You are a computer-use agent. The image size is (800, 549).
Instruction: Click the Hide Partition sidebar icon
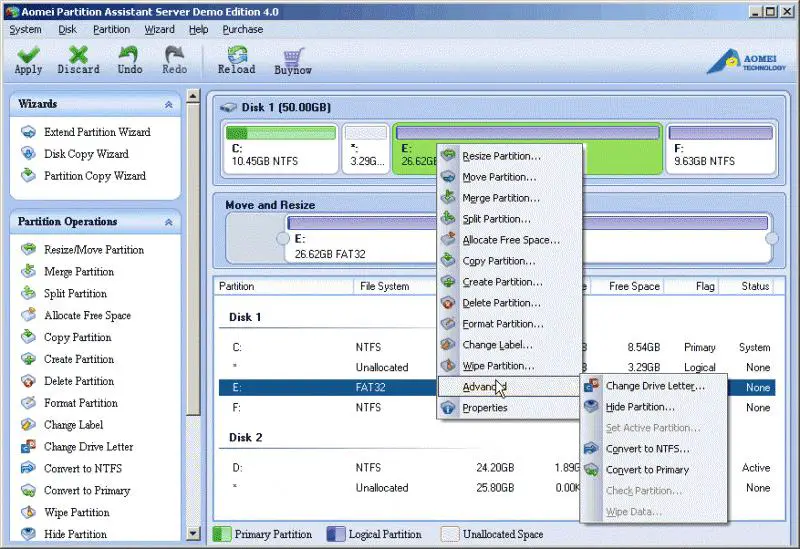29,534
